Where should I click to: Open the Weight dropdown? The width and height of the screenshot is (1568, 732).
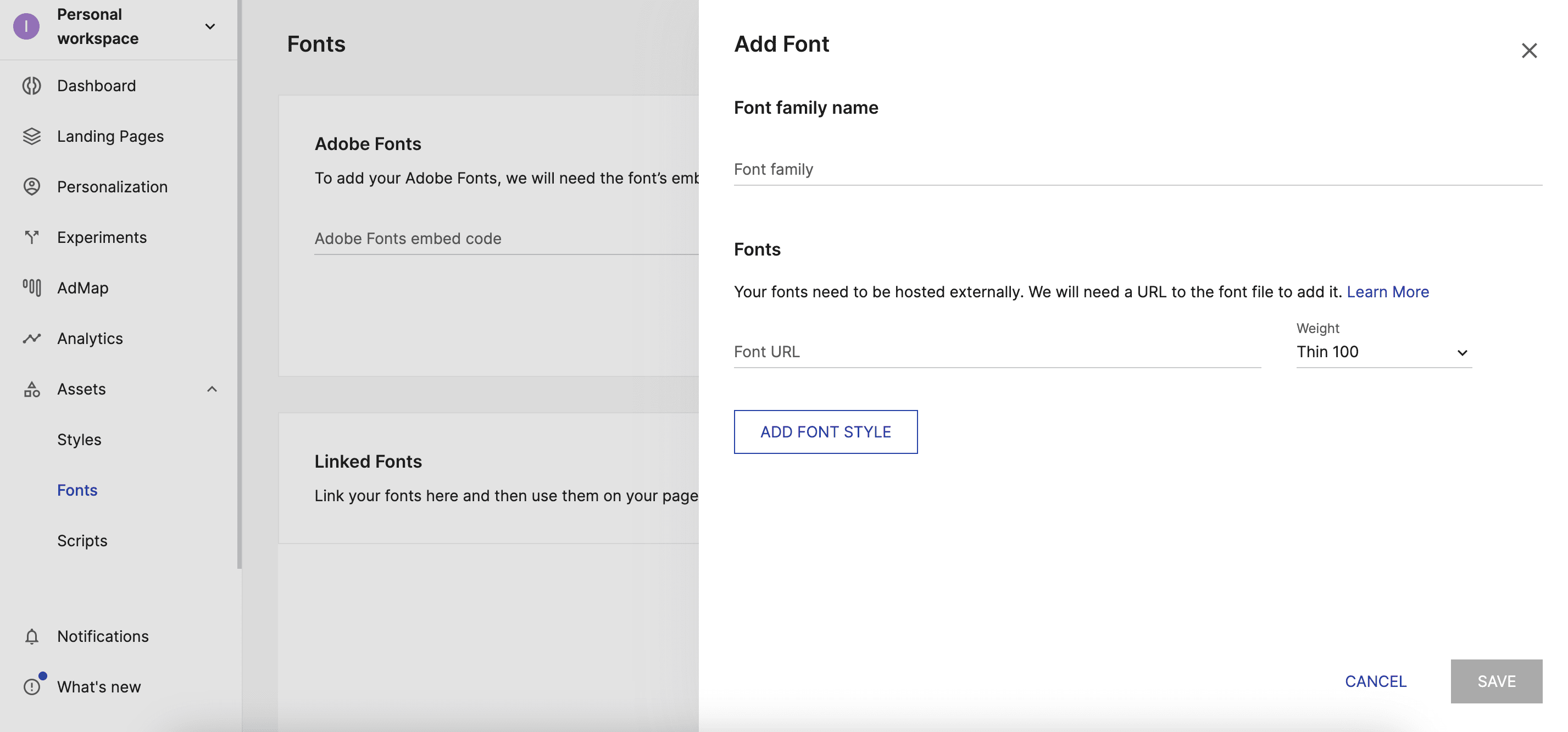point(1383,352)
